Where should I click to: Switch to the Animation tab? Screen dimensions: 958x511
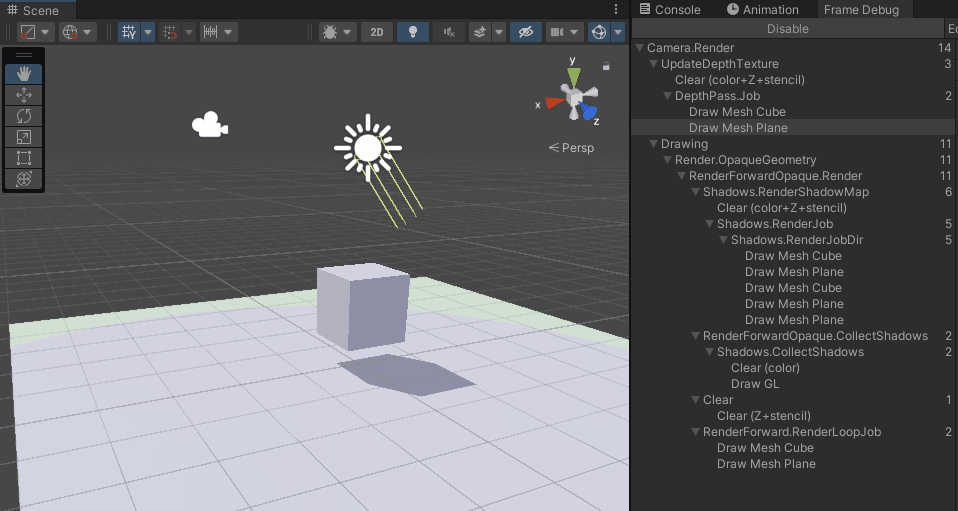click(x=762, y=10)
